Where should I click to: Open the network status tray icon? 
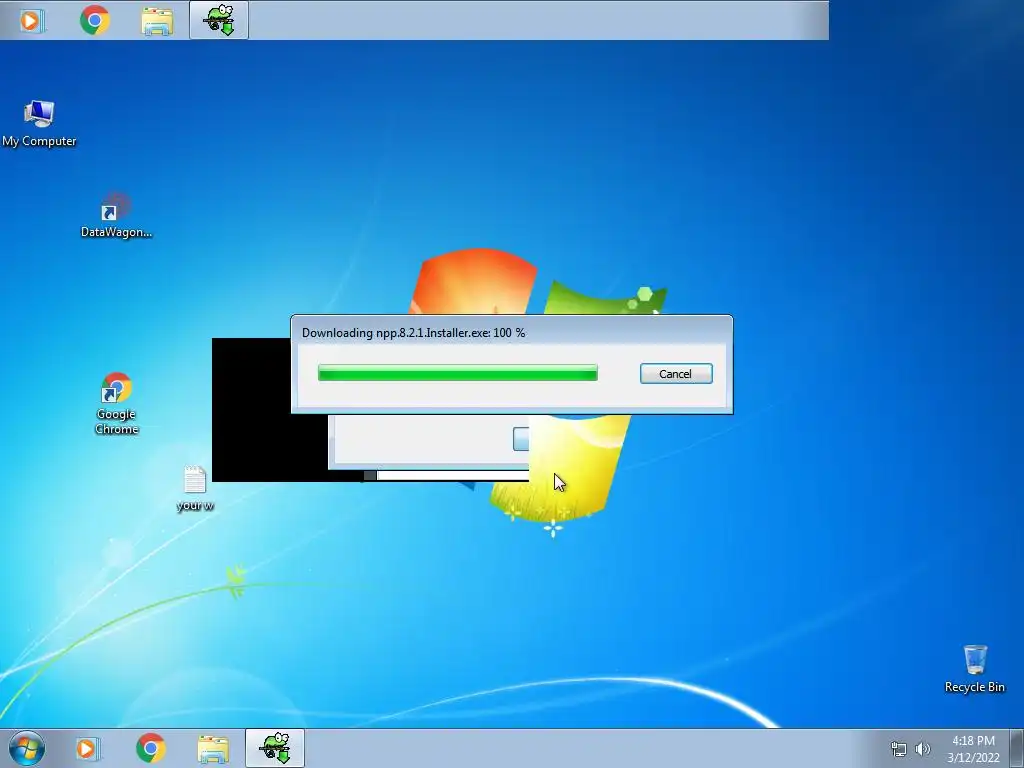(x=899, y=749)
